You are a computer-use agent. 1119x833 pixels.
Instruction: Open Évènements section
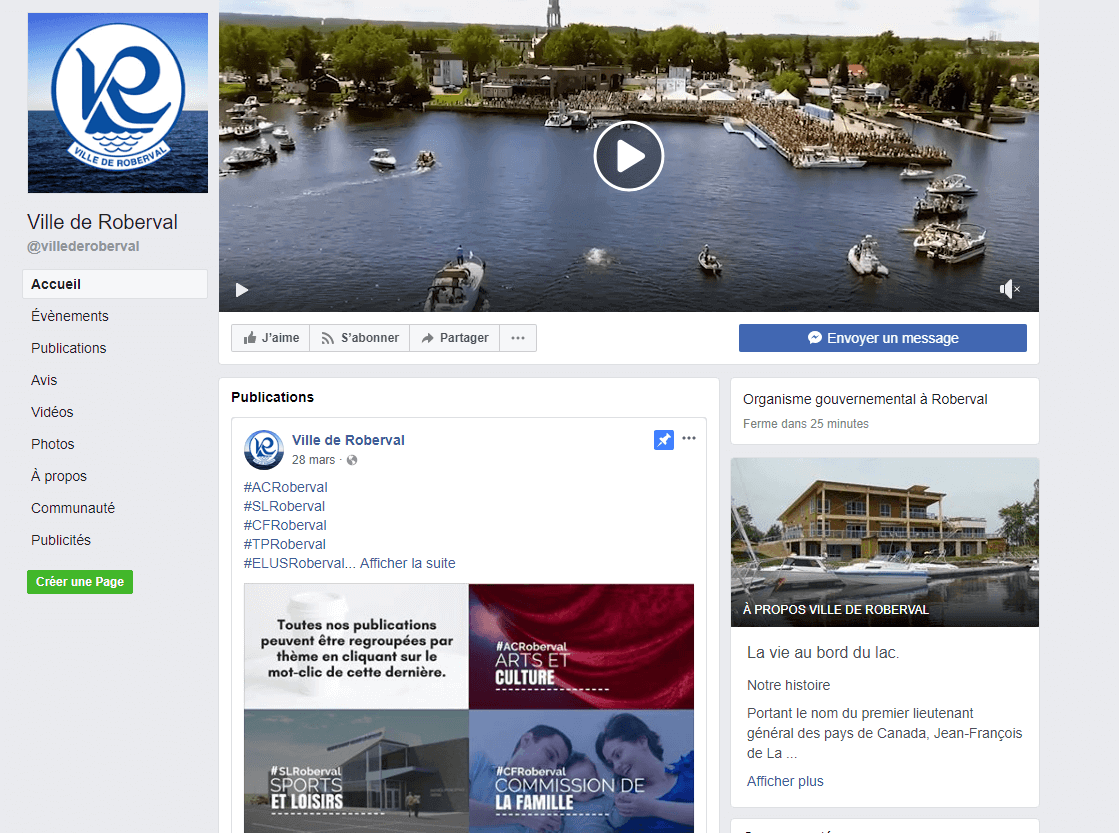[70, 315]
